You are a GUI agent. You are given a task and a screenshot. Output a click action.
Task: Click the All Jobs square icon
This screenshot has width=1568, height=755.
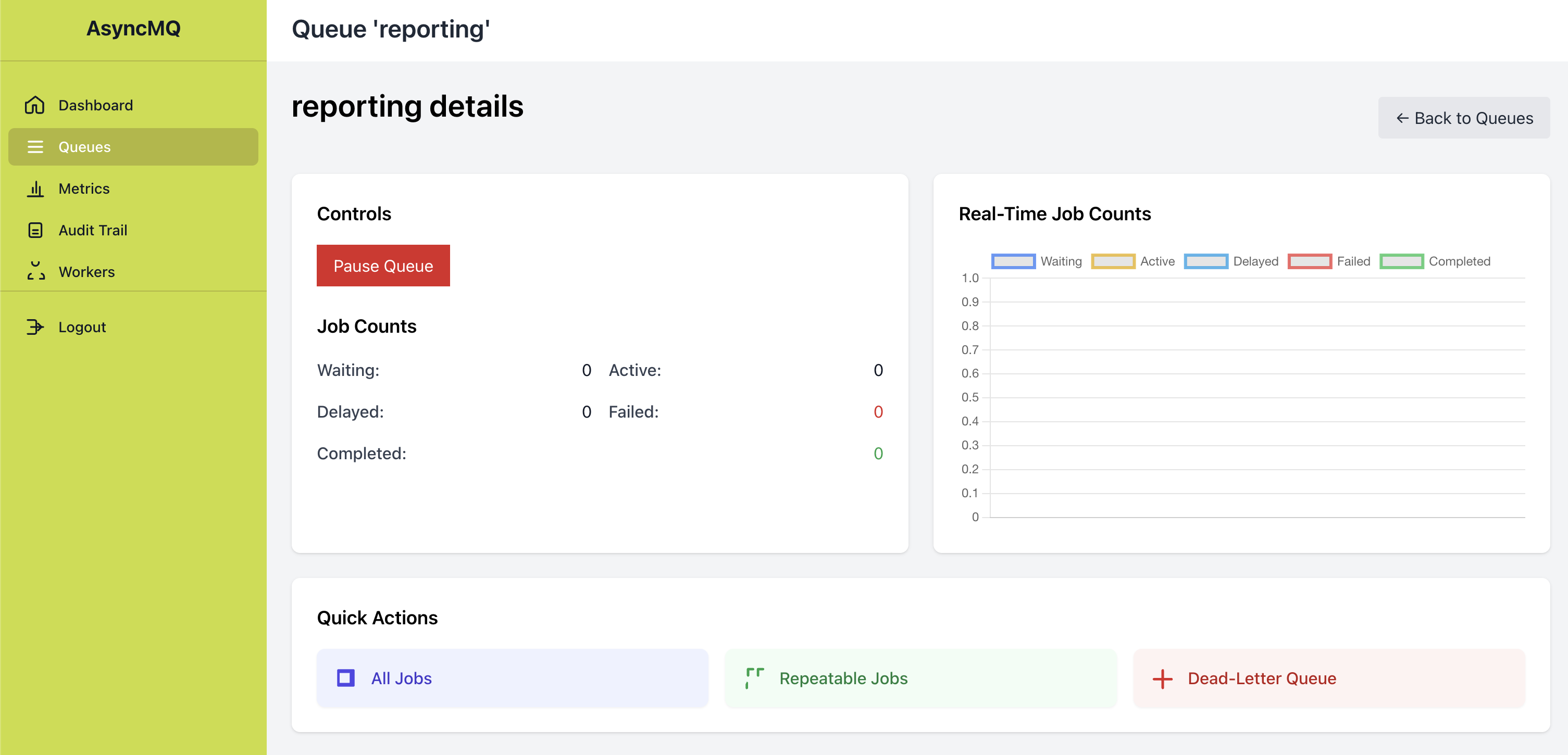[x=346, y=678]
